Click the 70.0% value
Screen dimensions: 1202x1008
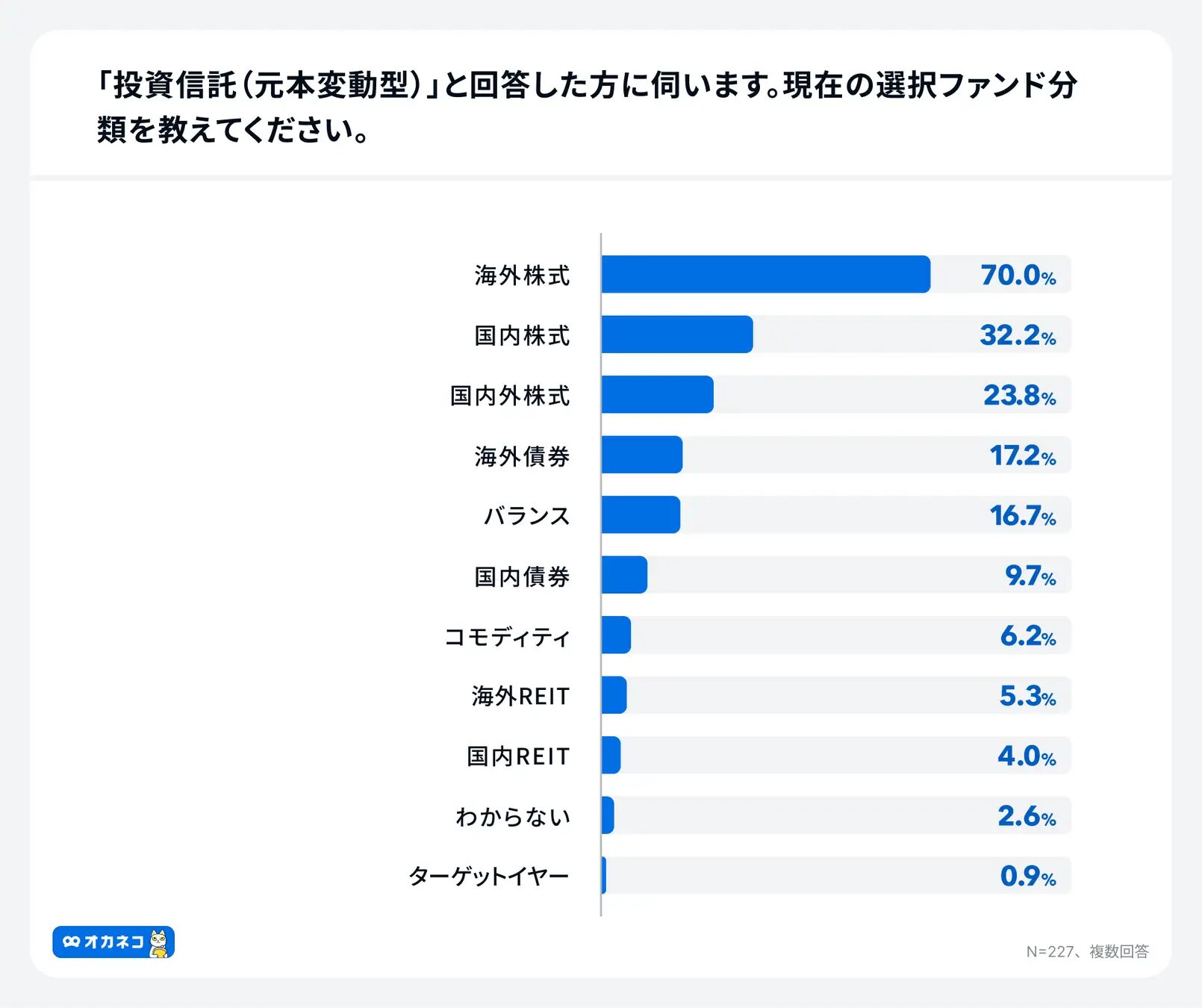click(1018, 275)
